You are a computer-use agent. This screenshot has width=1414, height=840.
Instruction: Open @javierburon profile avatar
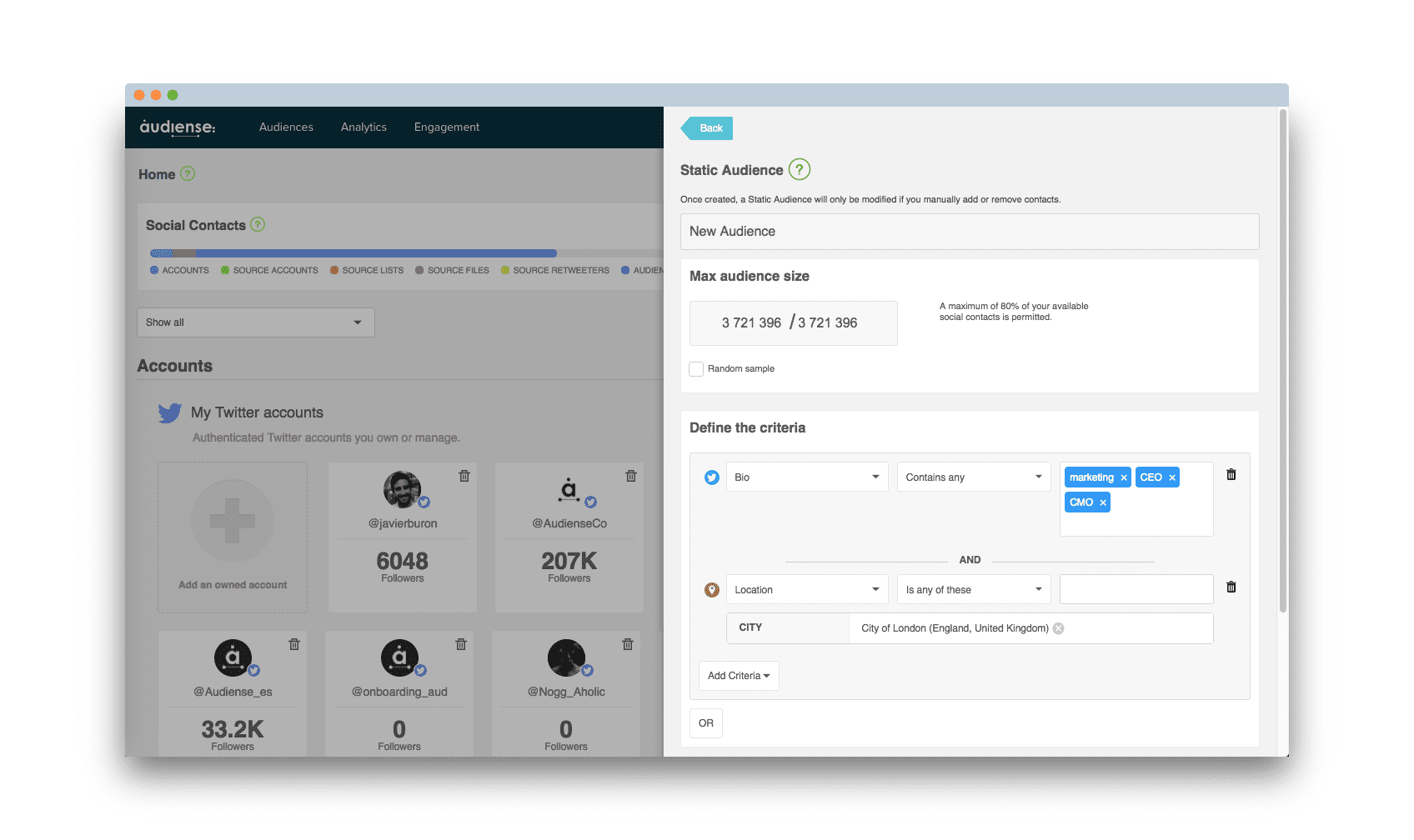(403, 490)
